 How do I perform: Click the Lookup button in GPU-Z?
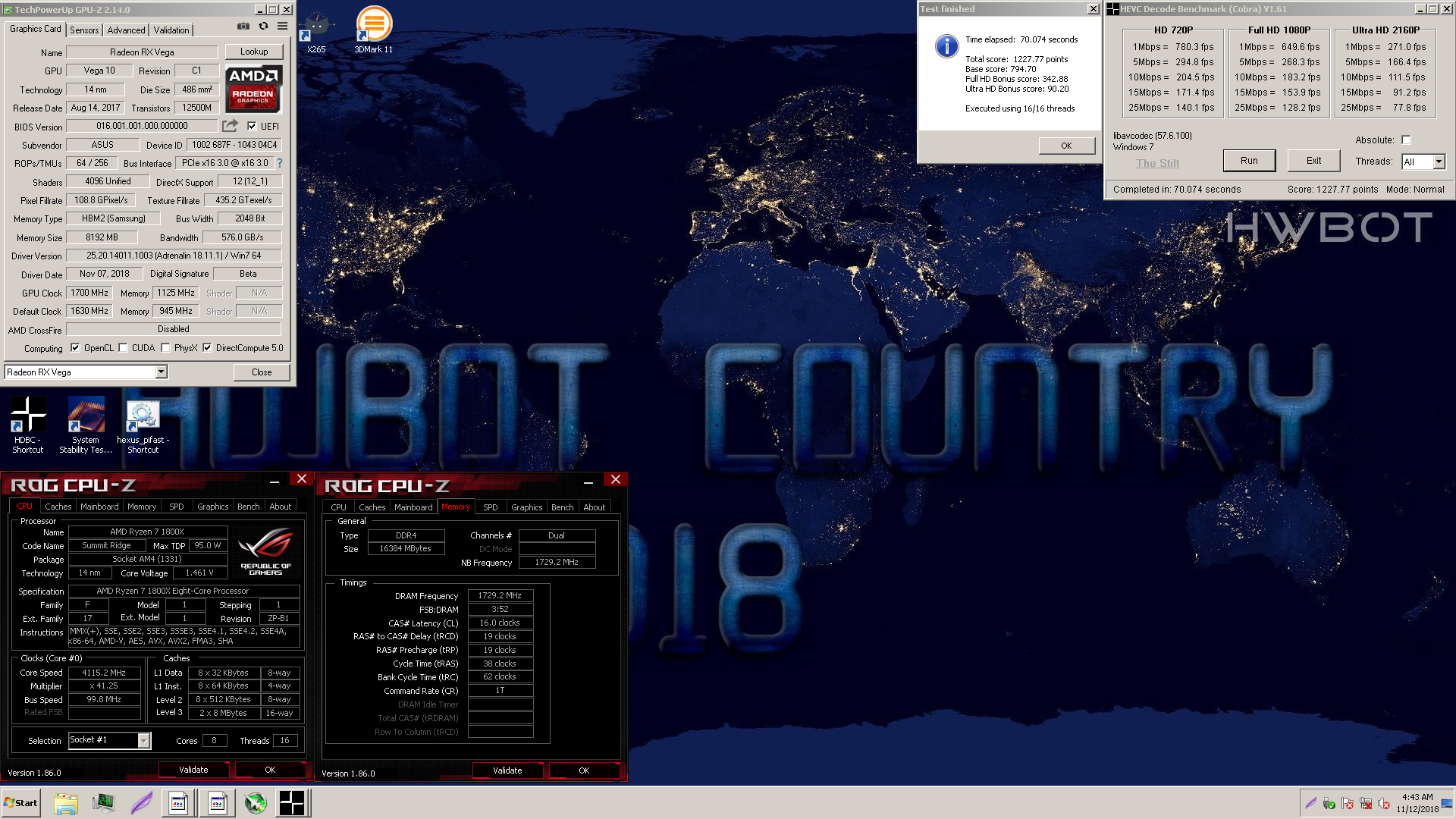(254, 52)
